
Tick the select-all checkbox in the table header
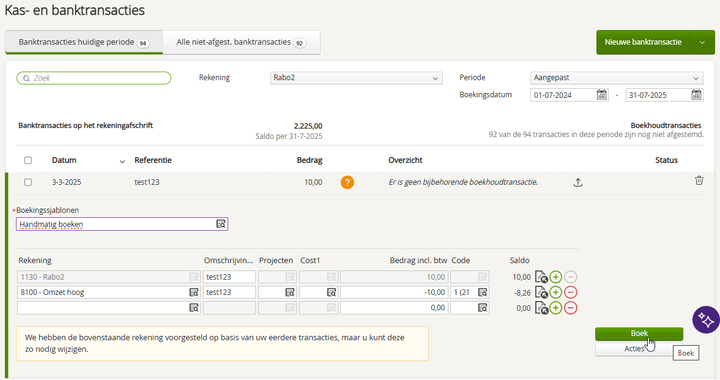coord(28,160)
